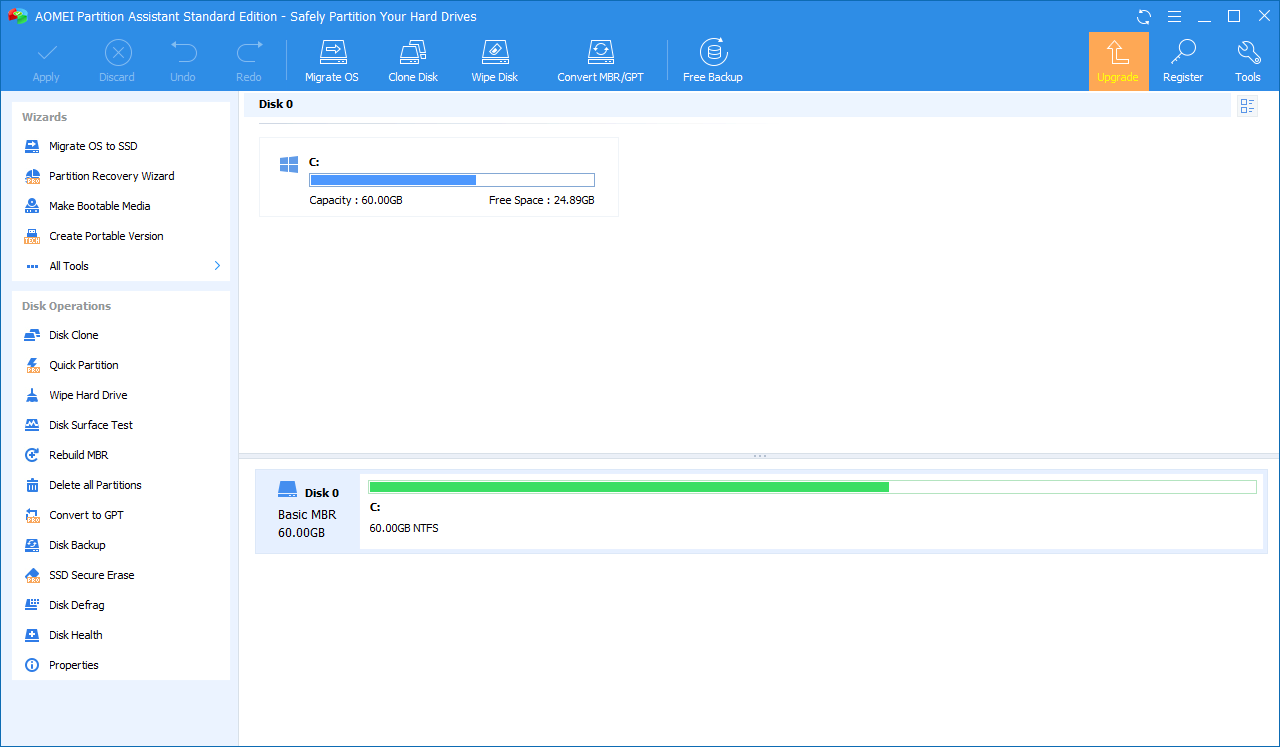Click the Disk Surface Test icon

click(x=31, y=425)
